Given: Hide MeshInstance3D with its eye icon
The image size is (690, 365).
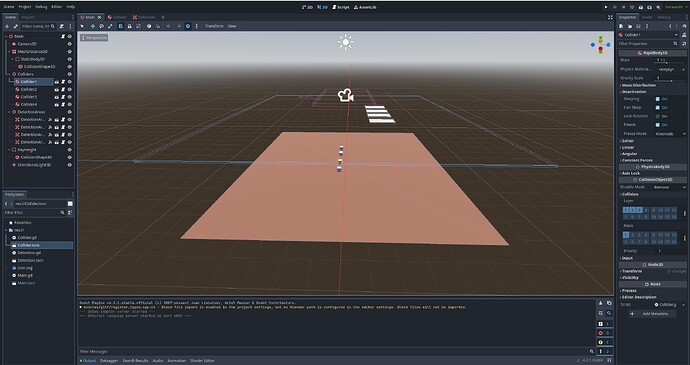Looking at the screenshot, I should point(70,52).
